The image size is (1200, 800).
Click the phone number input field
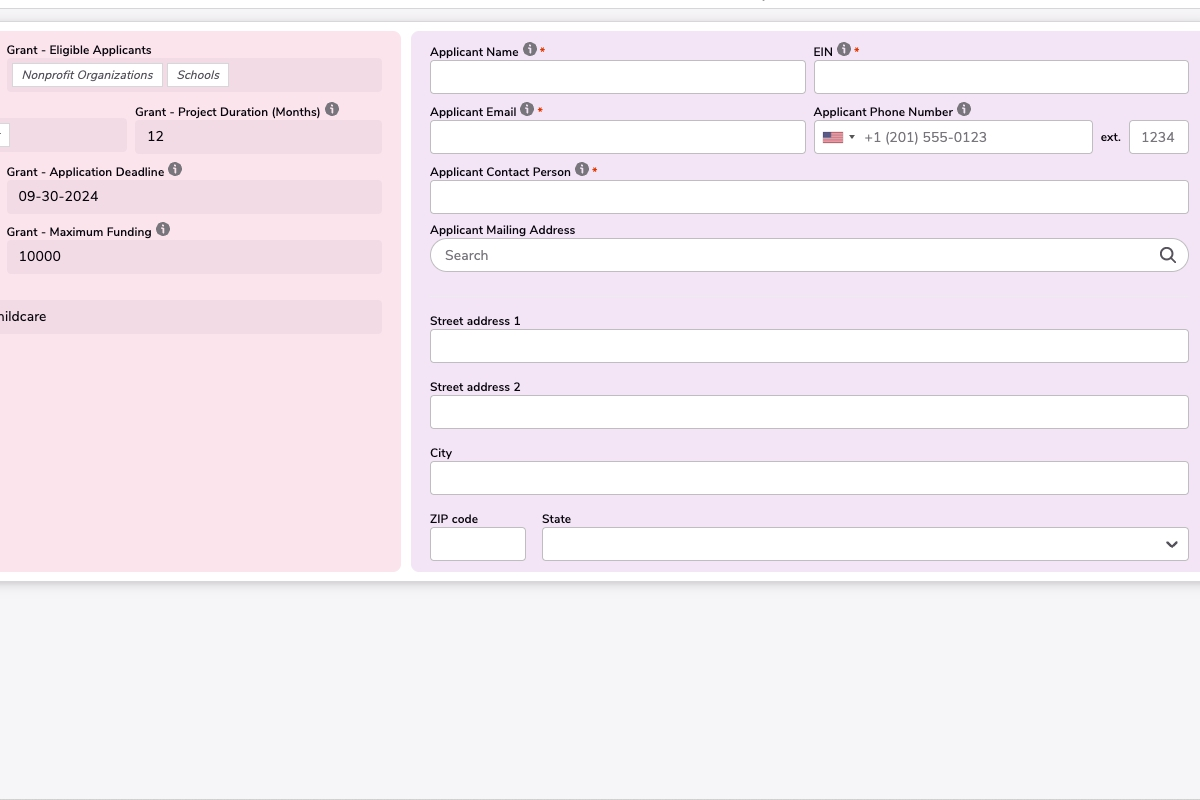975,137
